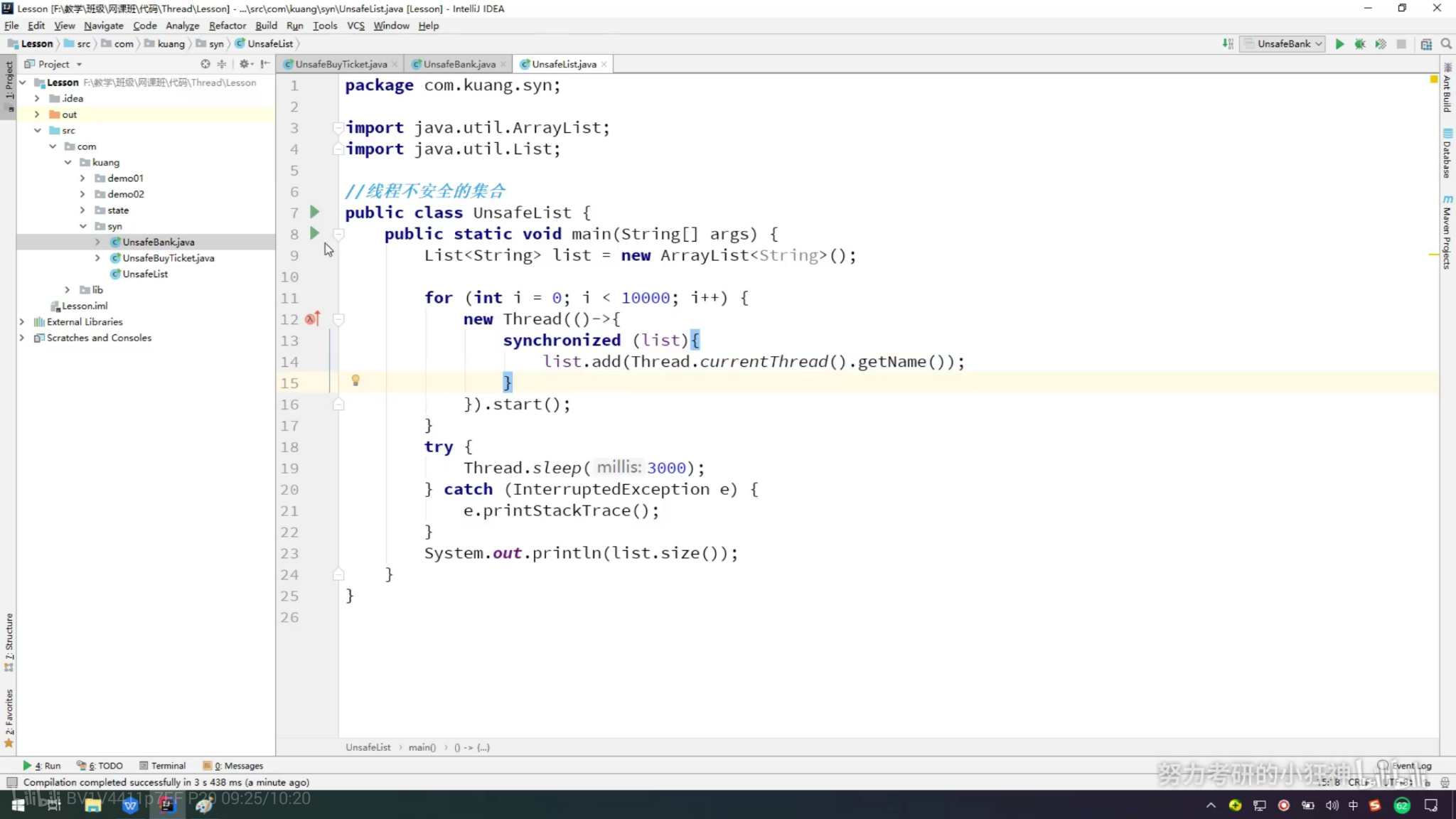Place cursor after getName() on line 14

tap(946, 362)
